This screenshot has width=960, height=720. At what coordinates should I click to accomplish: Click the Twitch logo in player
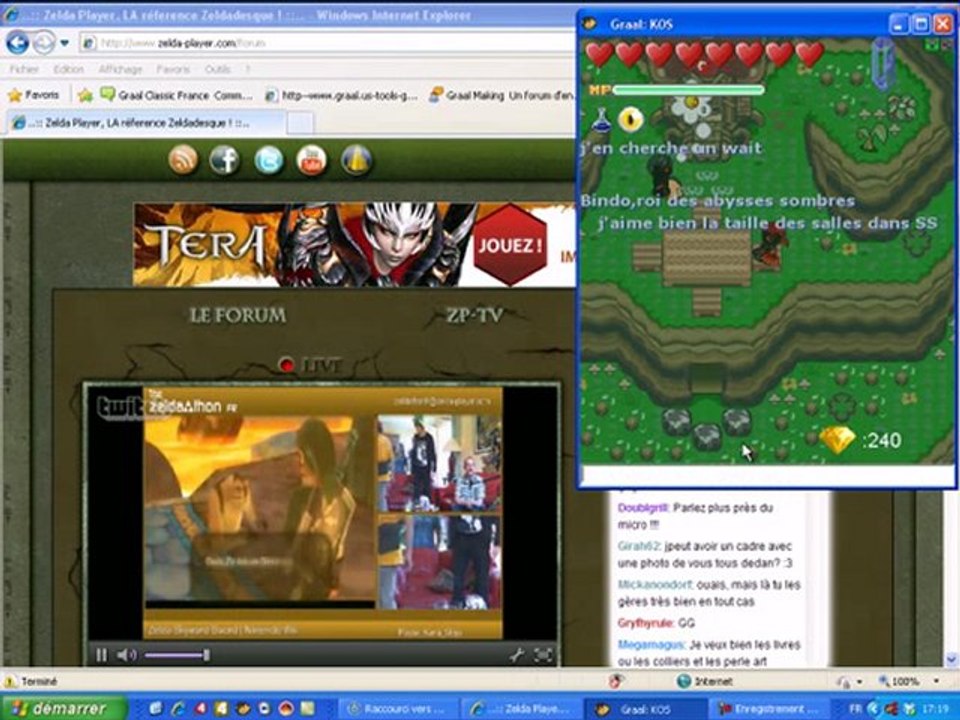click(120, 408)
